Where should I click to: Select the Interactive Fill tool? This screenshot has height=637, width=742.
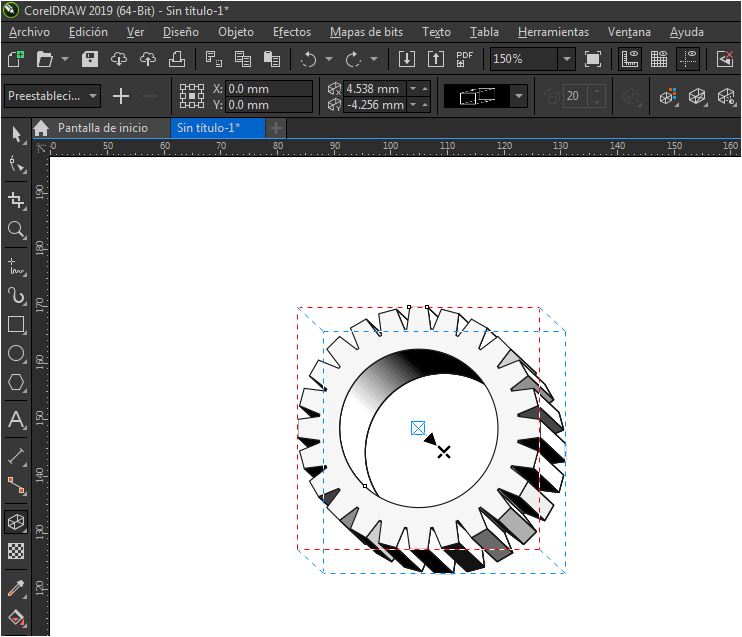[x=17, y=618]
